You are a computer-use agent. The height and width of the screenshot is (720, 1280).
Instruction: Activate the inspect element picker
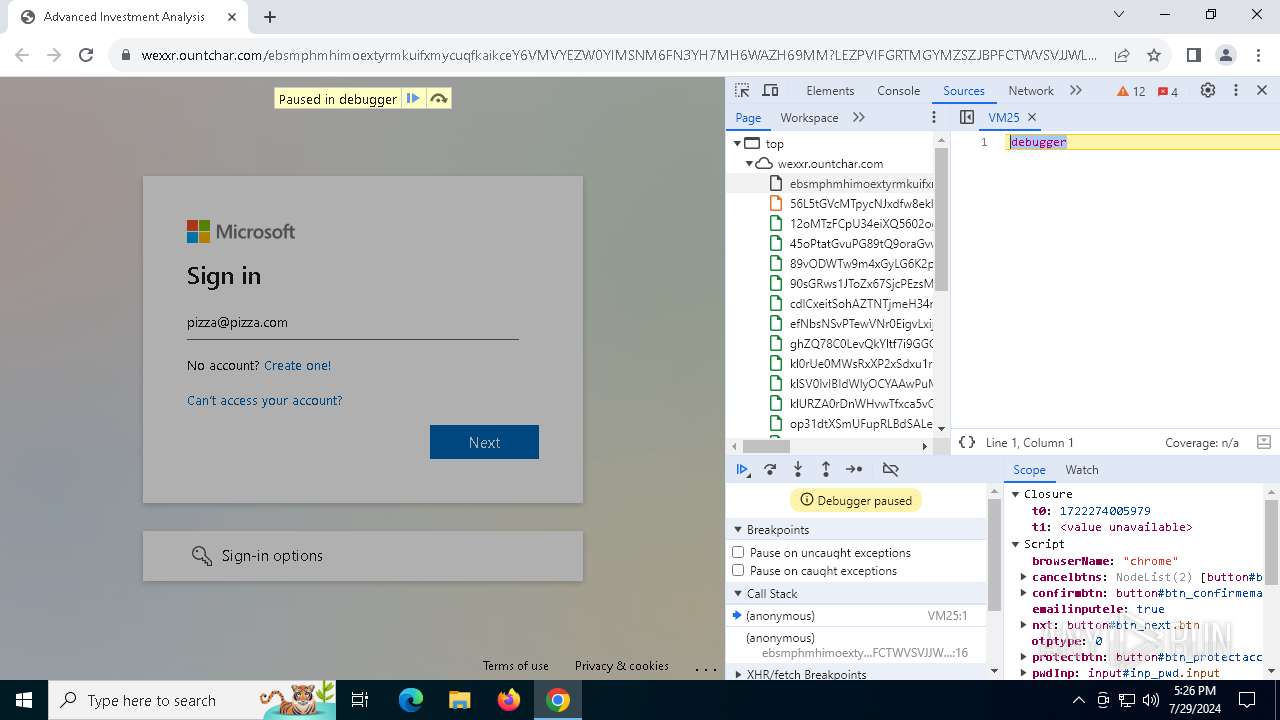click(742, 90)
